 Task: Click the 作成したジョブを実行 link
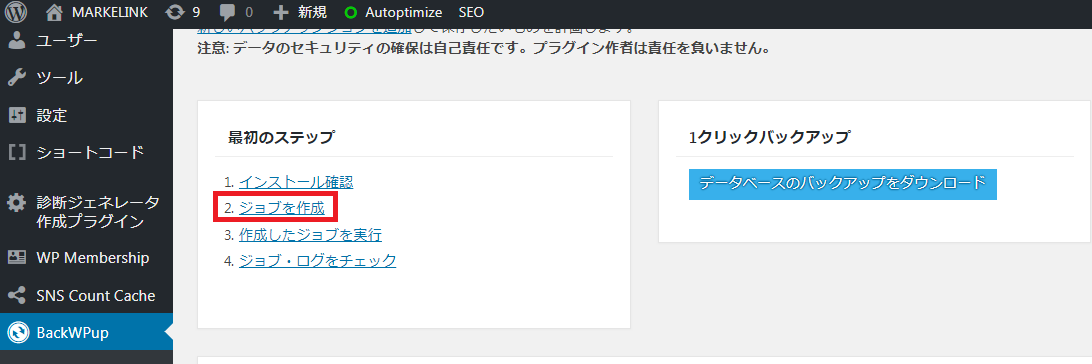click(310, 235)
